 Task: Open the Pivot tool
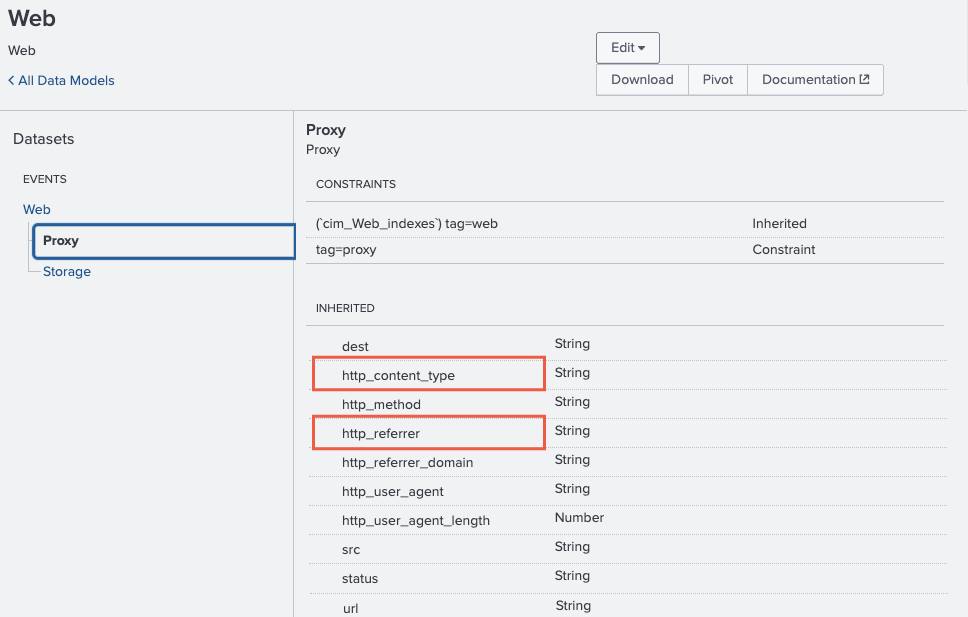point(717,79)
